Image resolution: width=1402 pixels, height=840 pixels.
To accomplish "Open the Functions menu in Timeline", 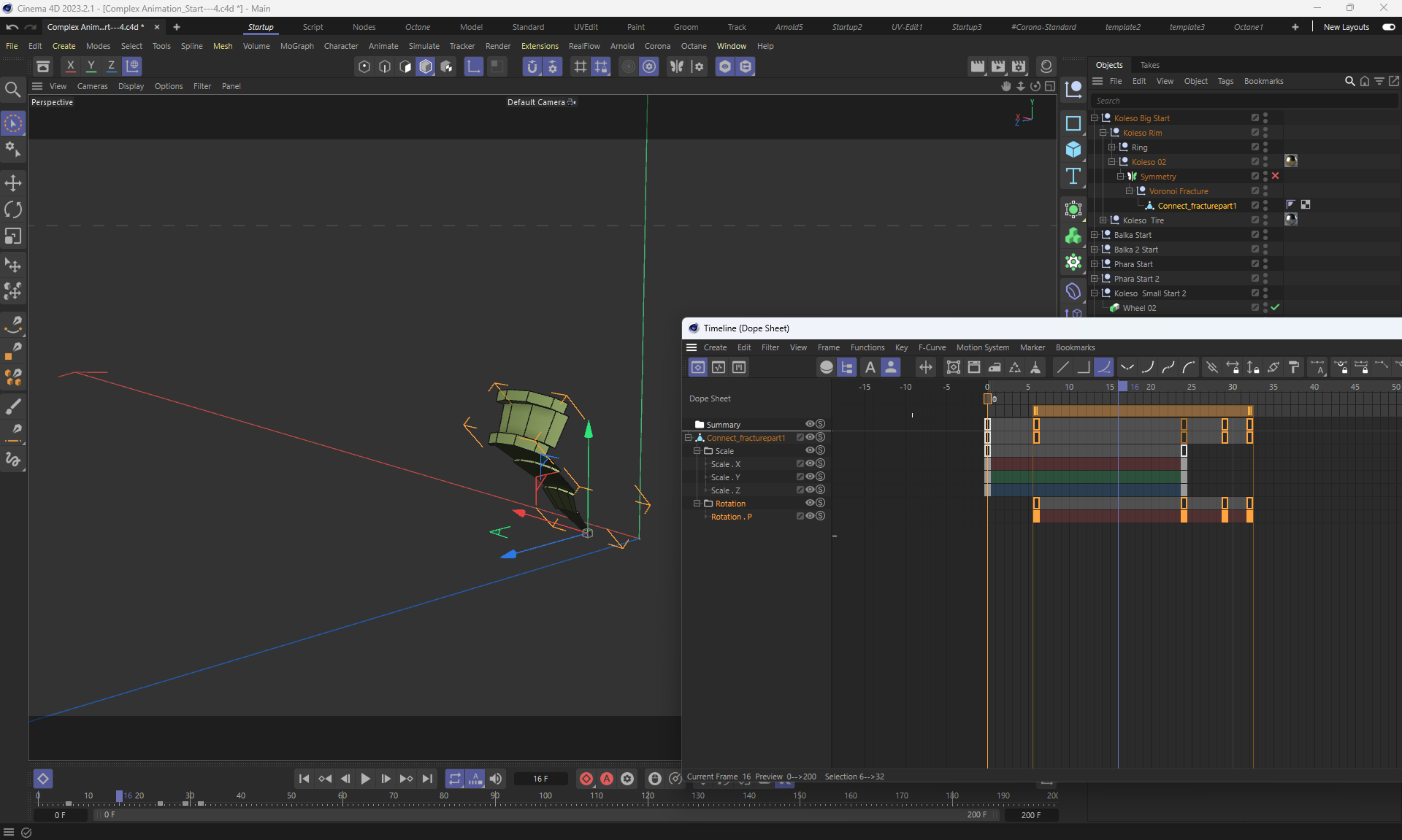I will tap(867, 347).
